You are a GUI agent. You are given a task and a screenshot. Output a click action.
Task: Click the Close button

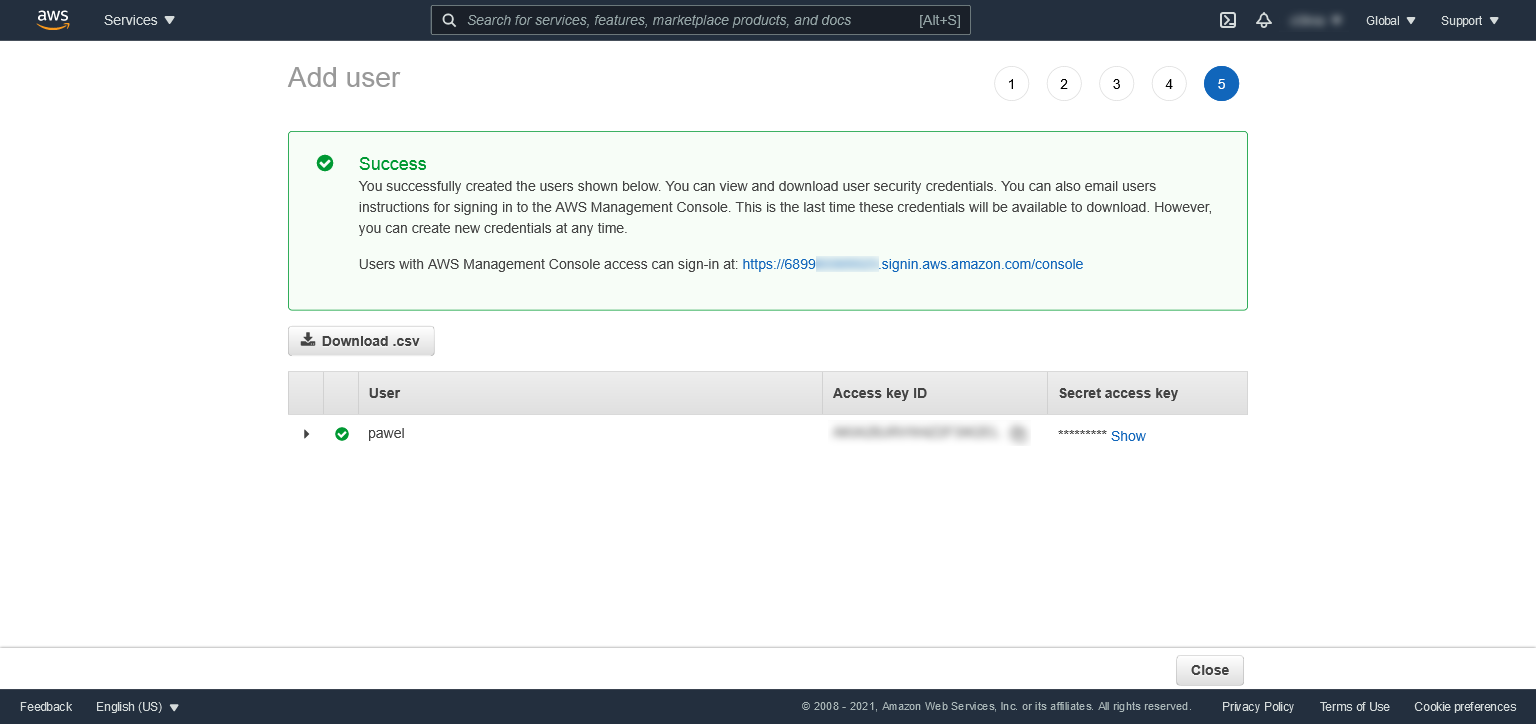tap(1210, 670)
